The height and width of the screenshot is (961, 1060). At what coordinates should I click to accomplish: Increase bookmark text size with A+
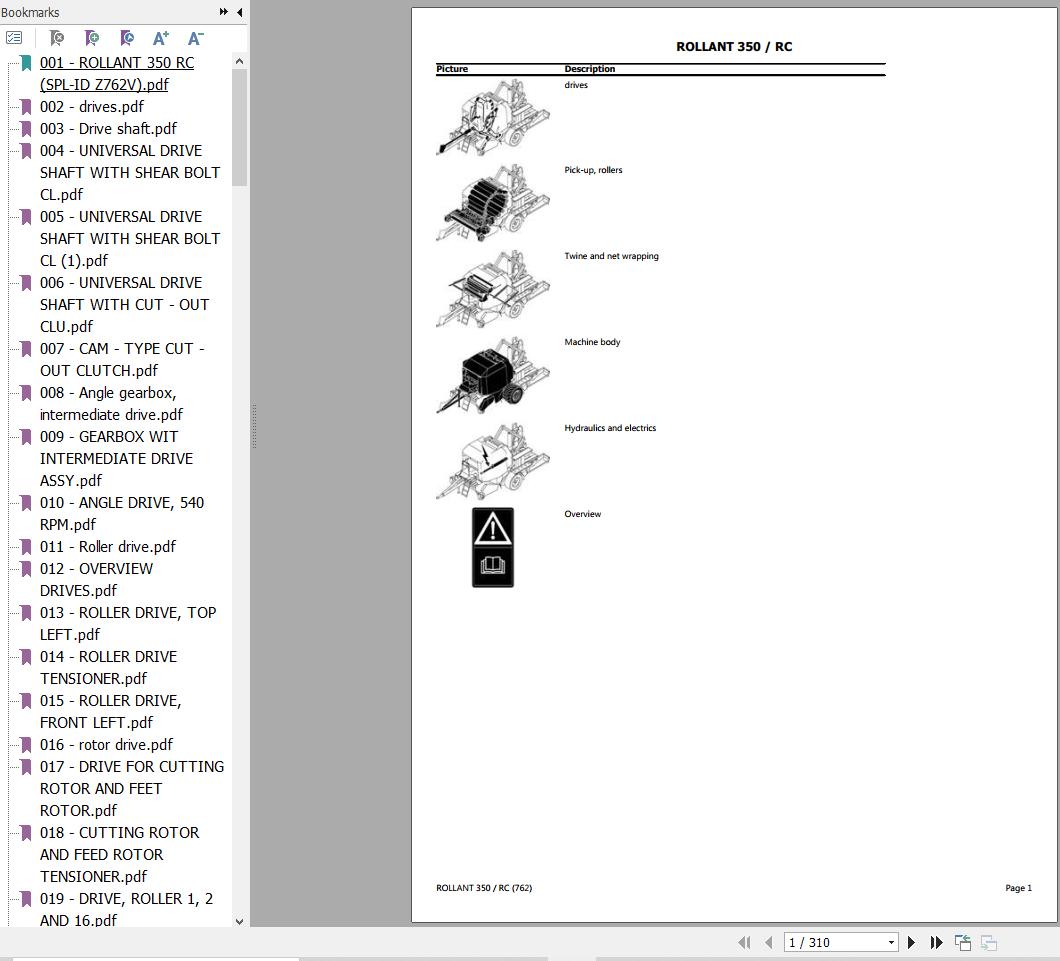pyautogui.click(x=161, y=38)
